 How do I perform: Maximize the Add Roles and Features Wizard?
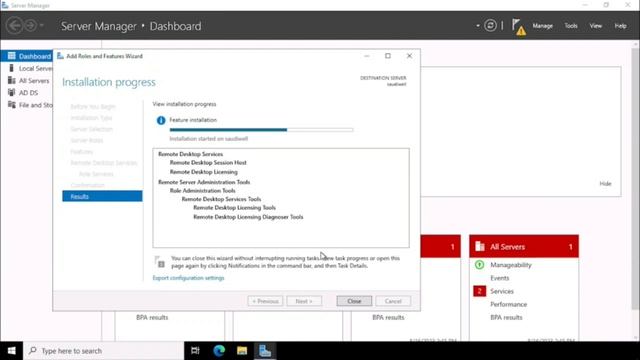[x=388, y=56]
